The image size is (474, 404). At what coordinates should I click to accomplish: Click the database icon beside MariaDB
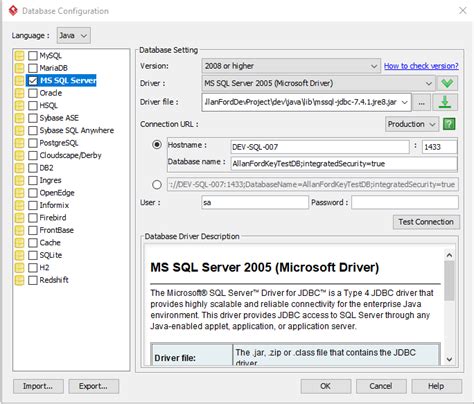(x=19, y=68)
